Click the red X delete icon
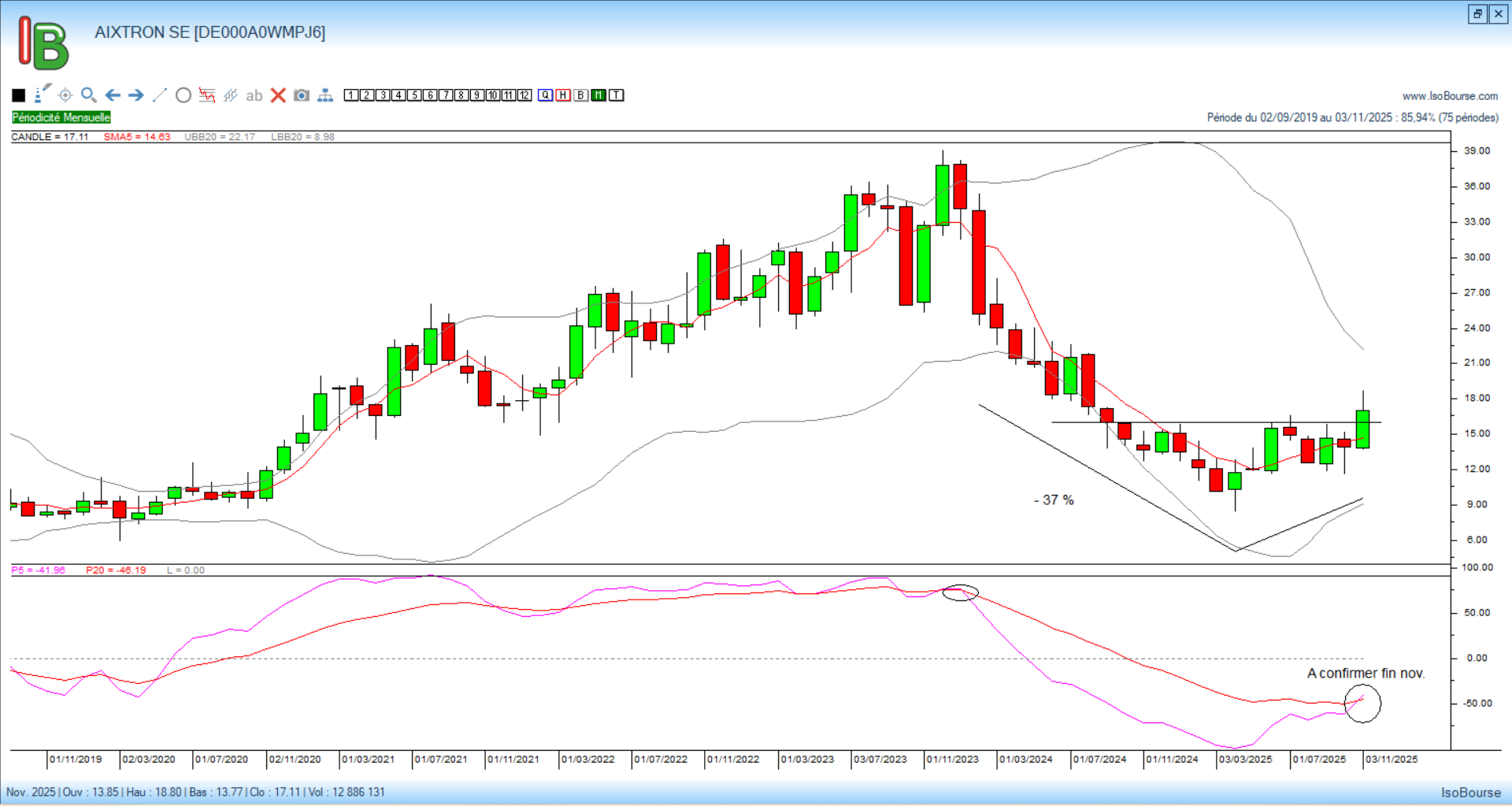This screenshot has height=806, width=1512. click(x=278, y=95)
